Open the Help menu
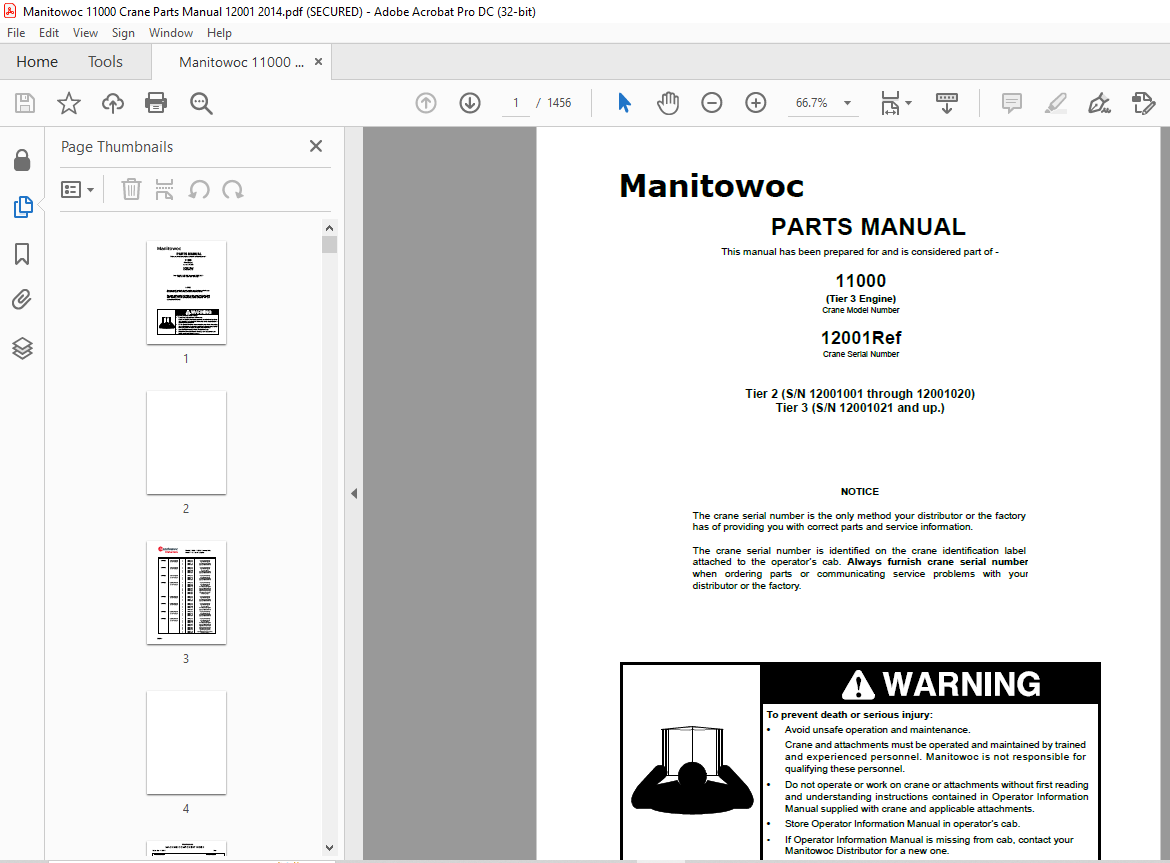The image size is (1170, 863). [219, 33]
